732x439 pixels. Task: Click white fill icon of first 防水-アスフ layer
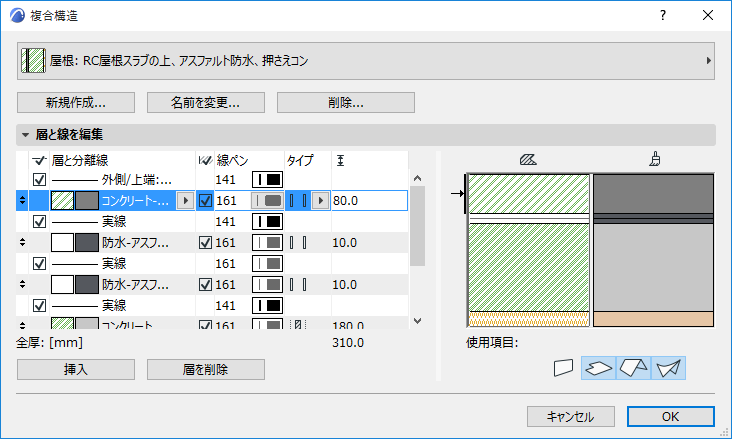click(x=62, y=243)
